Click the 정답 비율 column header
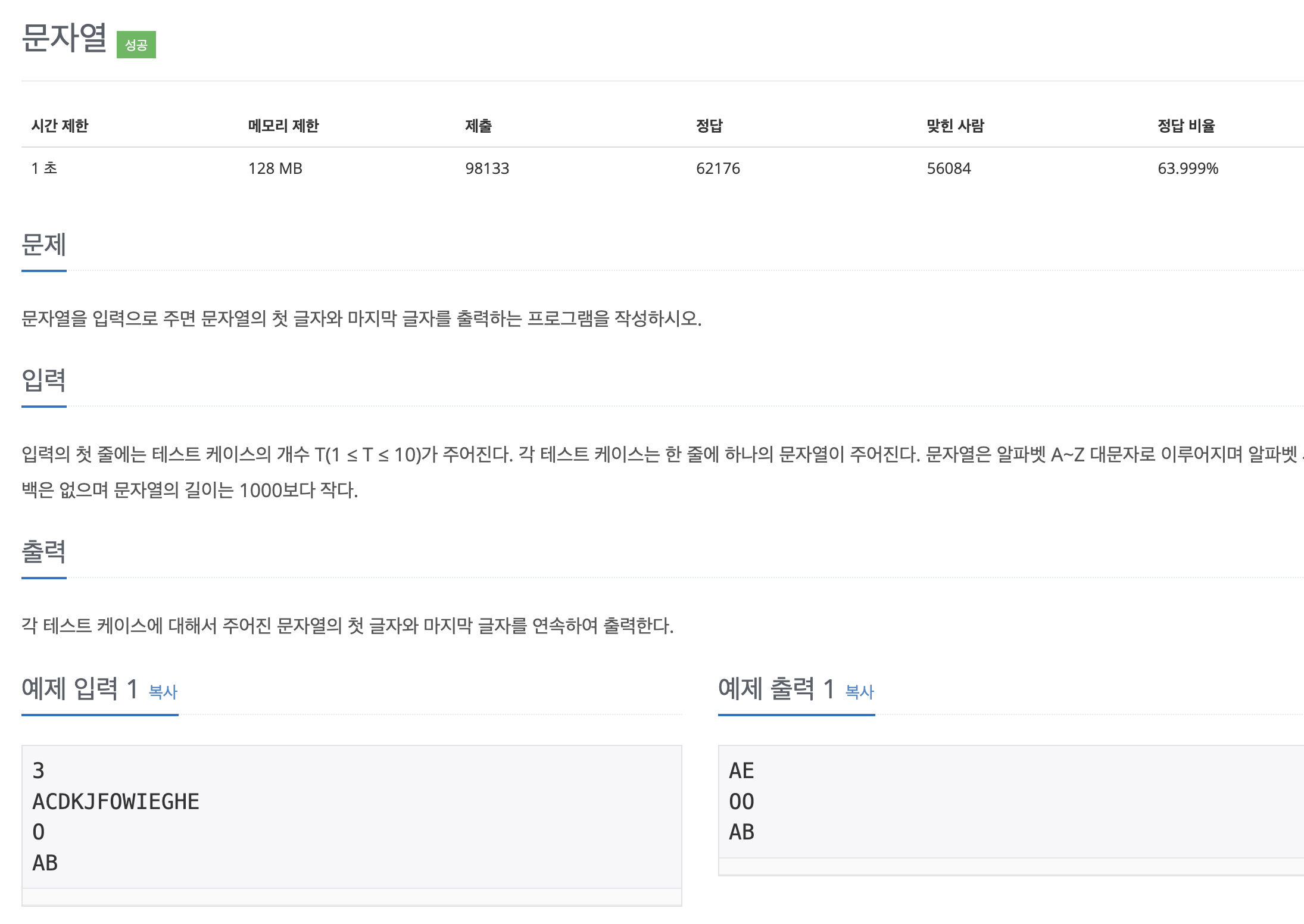The height and width of the screenshot is (924, 1304). tap(1186, 126)
